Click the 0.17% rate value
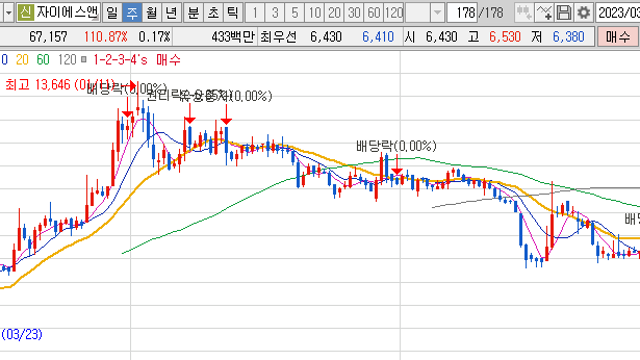This screenshot has width=640, height=360. pyautogui.click(x=155, y=37)
